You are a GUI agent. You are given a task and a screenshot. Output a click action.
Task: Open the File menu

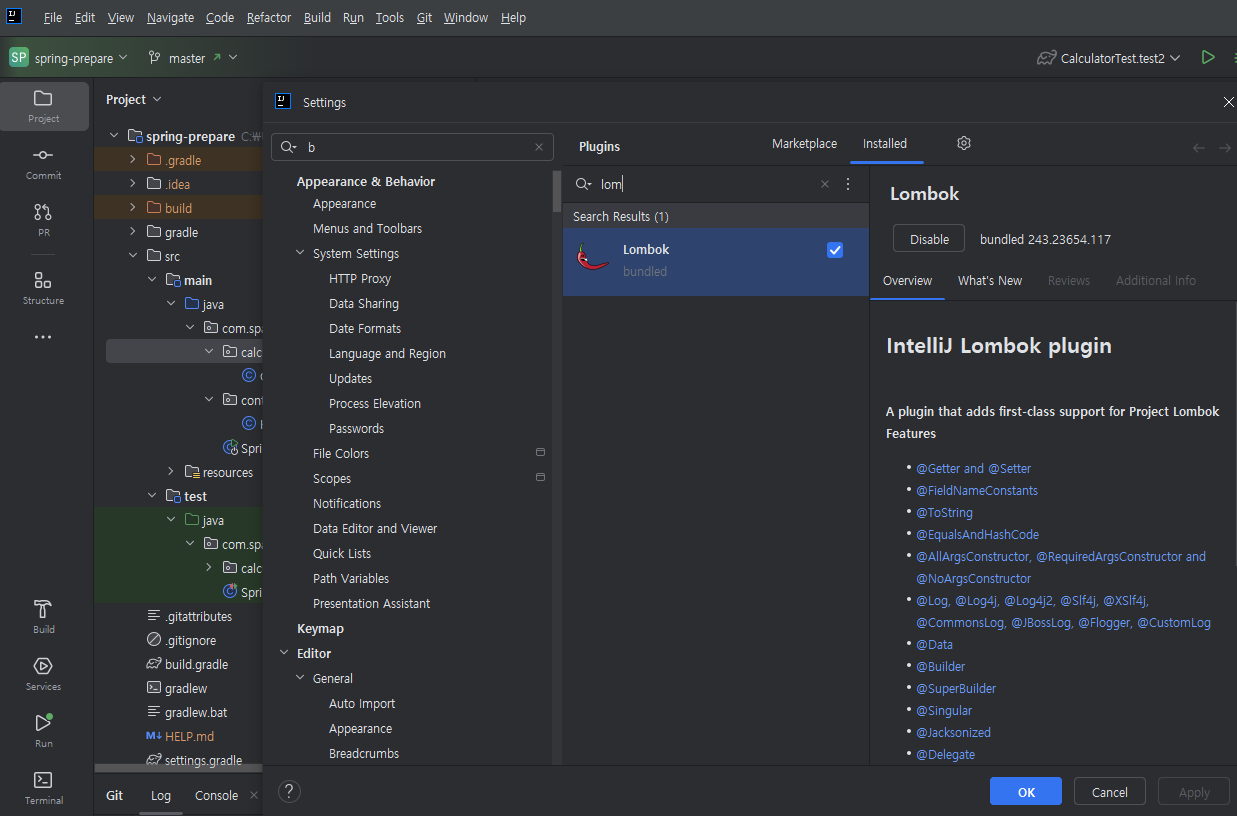(53, 18)
